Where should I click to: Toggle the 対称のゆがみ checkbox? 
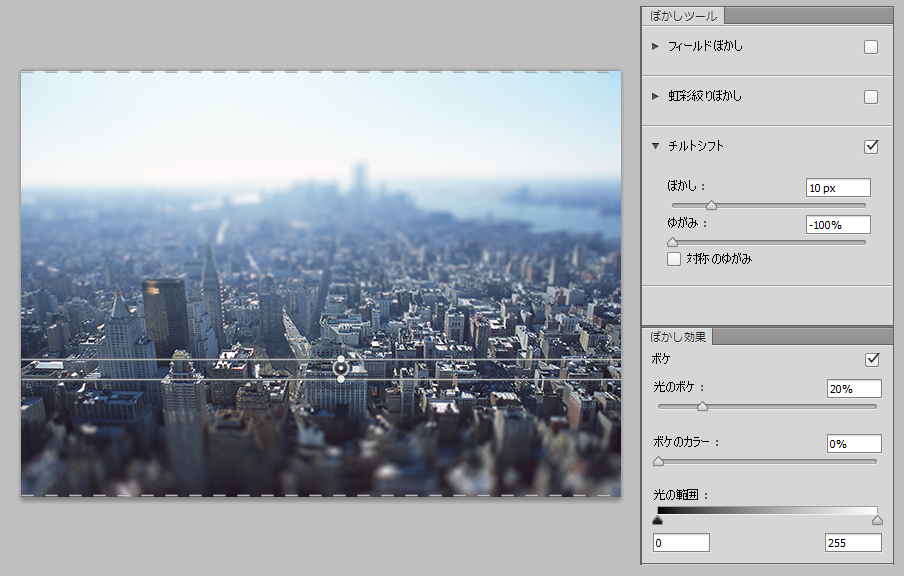click(x=674, y=259)
